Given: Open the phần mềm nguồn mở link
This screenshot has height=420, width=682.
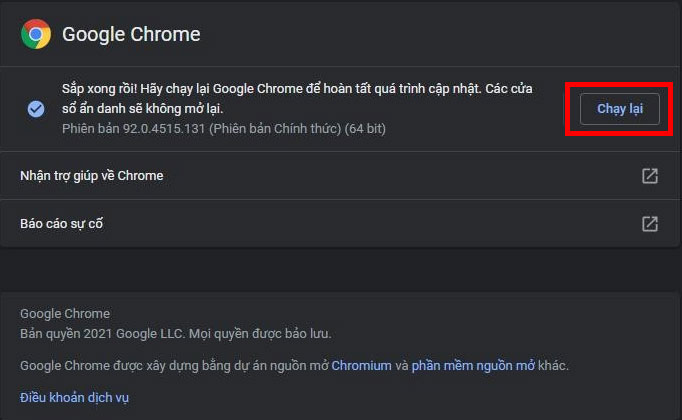Looking at the screenshot, I should [473, 366].
